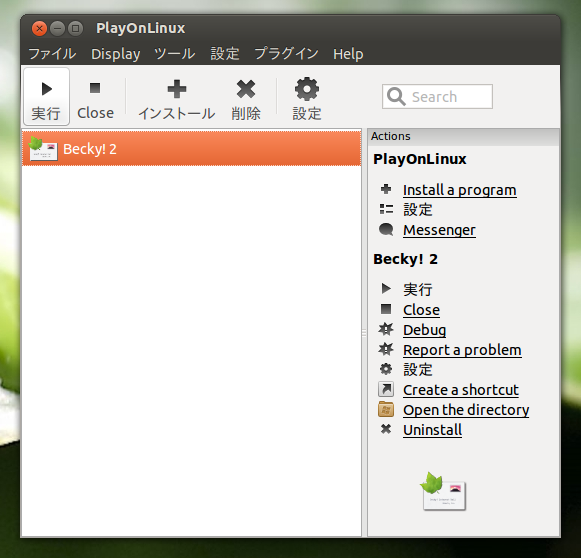The image size is (581, 558).
Task: Click the Close stop icon in toolbar
Action: coord(95,88)
